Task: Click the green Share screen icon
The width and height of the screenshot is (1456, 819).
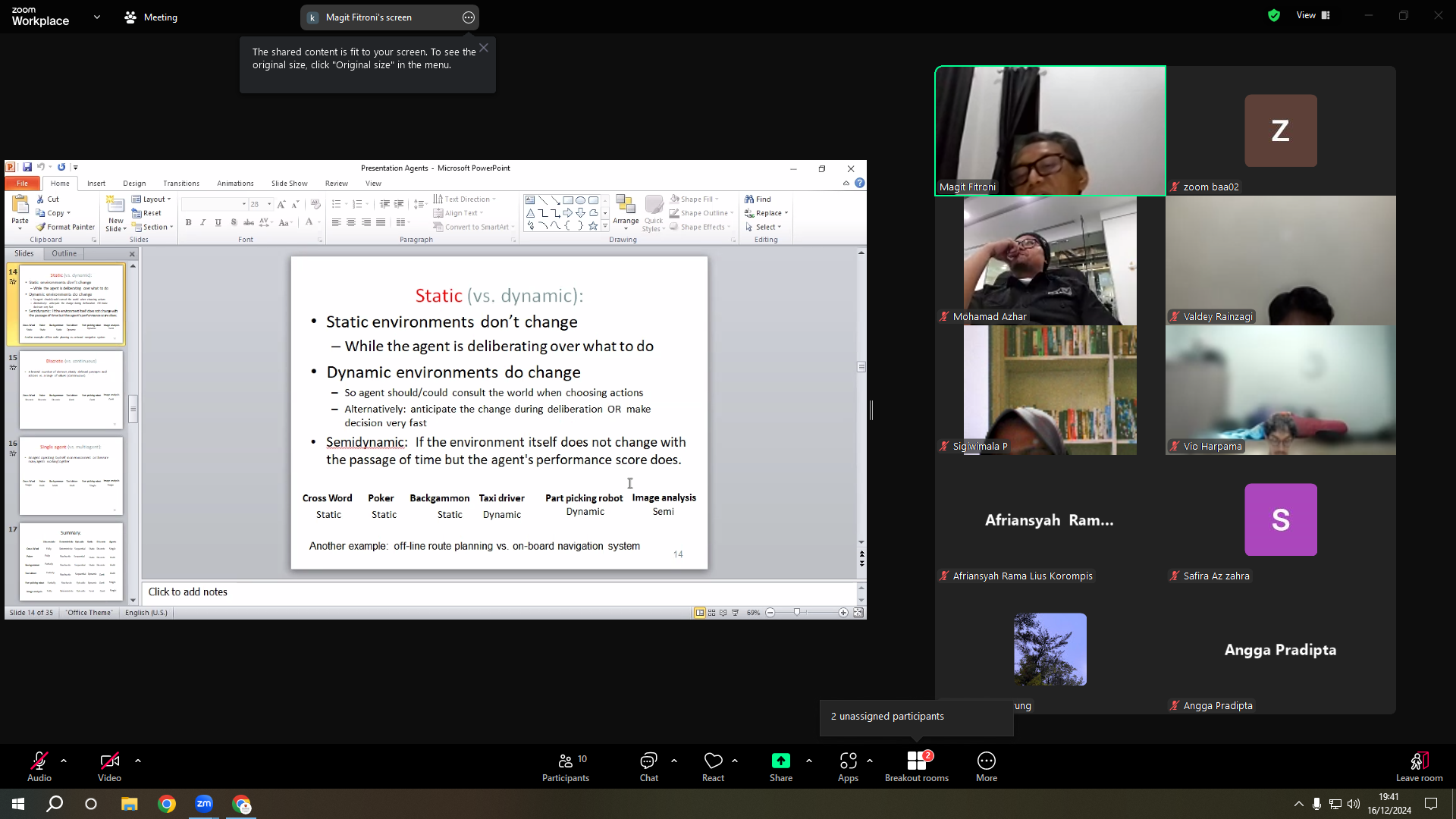Action: click(x=780, y=761)
